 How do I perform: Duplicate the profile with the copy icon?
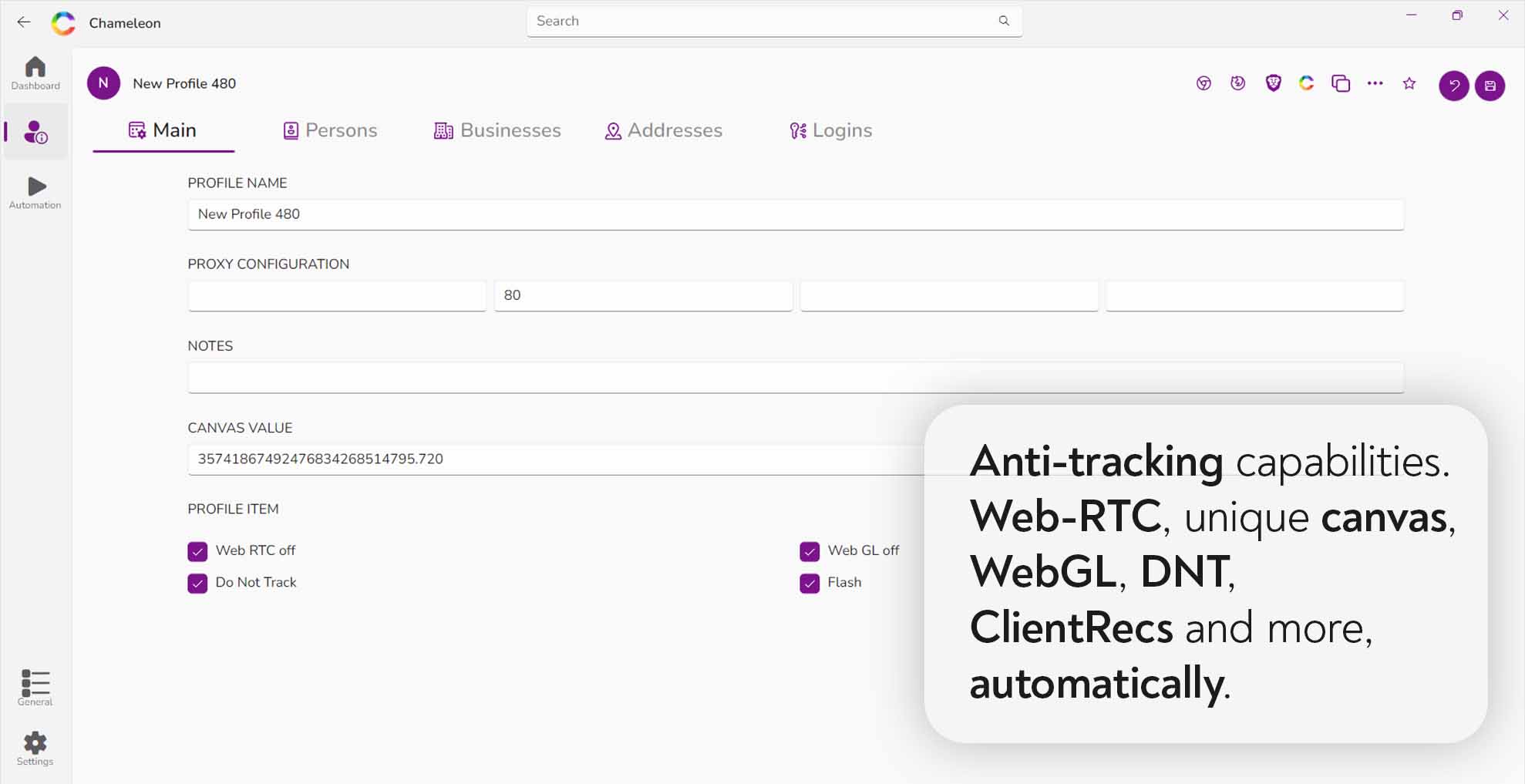point(1341,83)
